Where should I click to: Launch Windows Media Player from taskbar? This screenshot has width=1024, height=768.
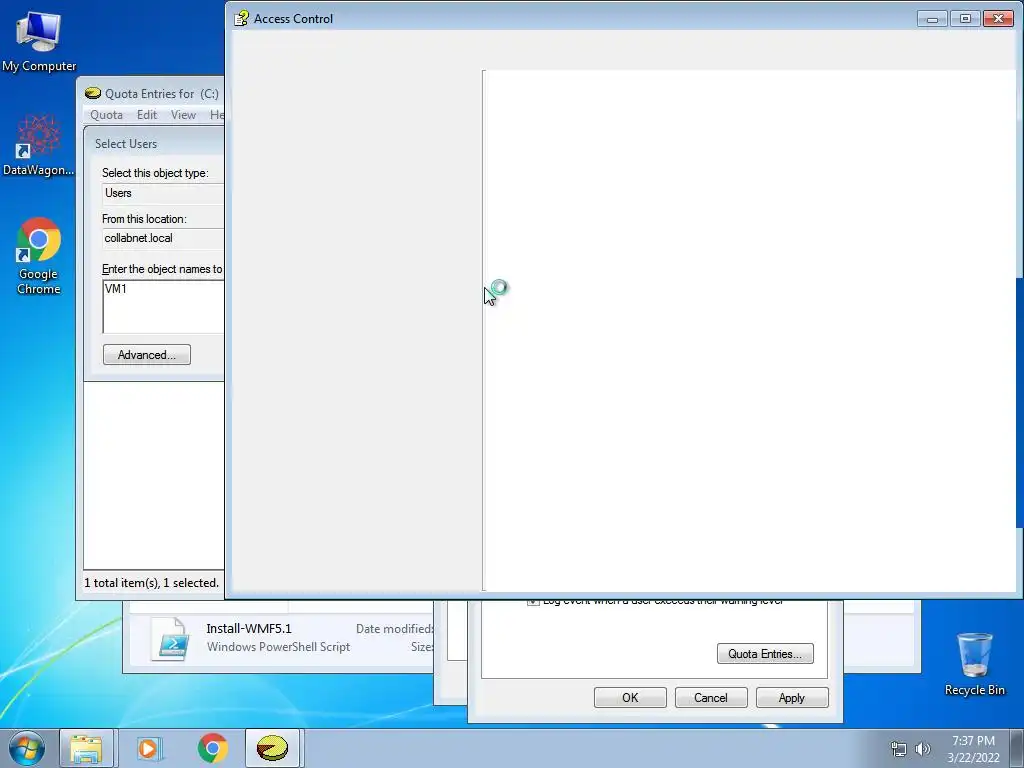point(149,748)
